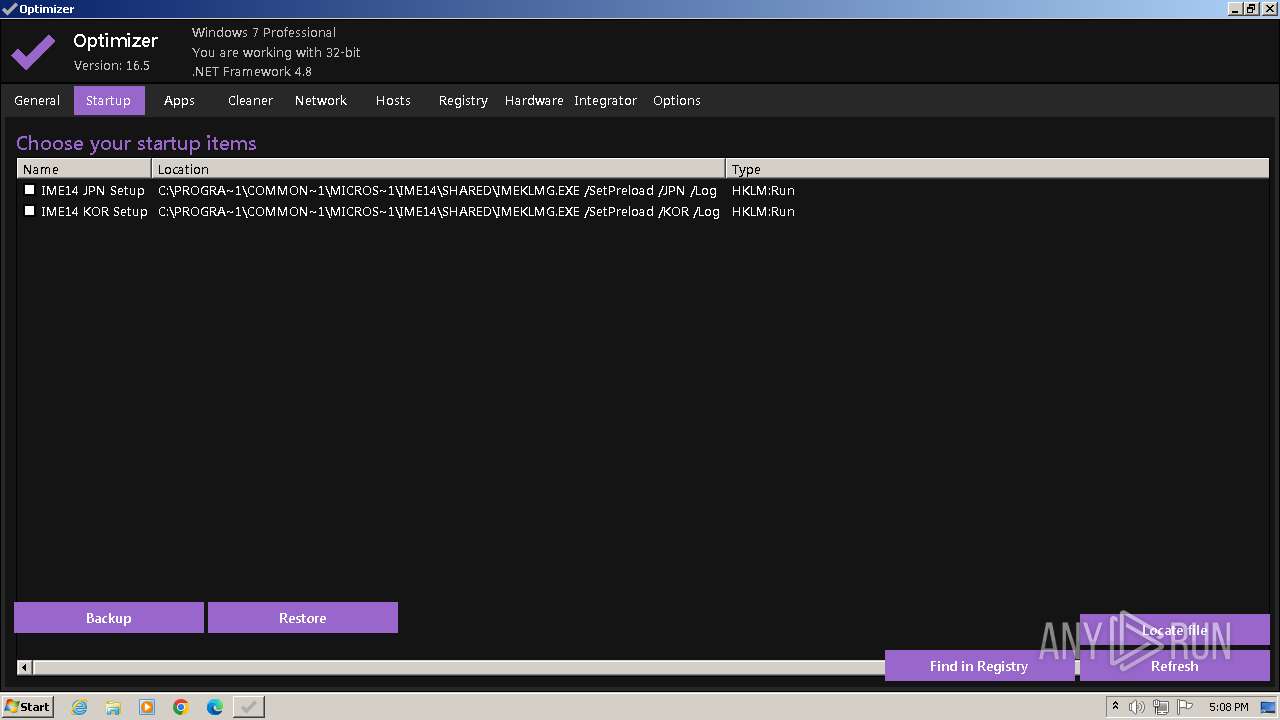Launch Windows Media Player from taskbar

147,707
